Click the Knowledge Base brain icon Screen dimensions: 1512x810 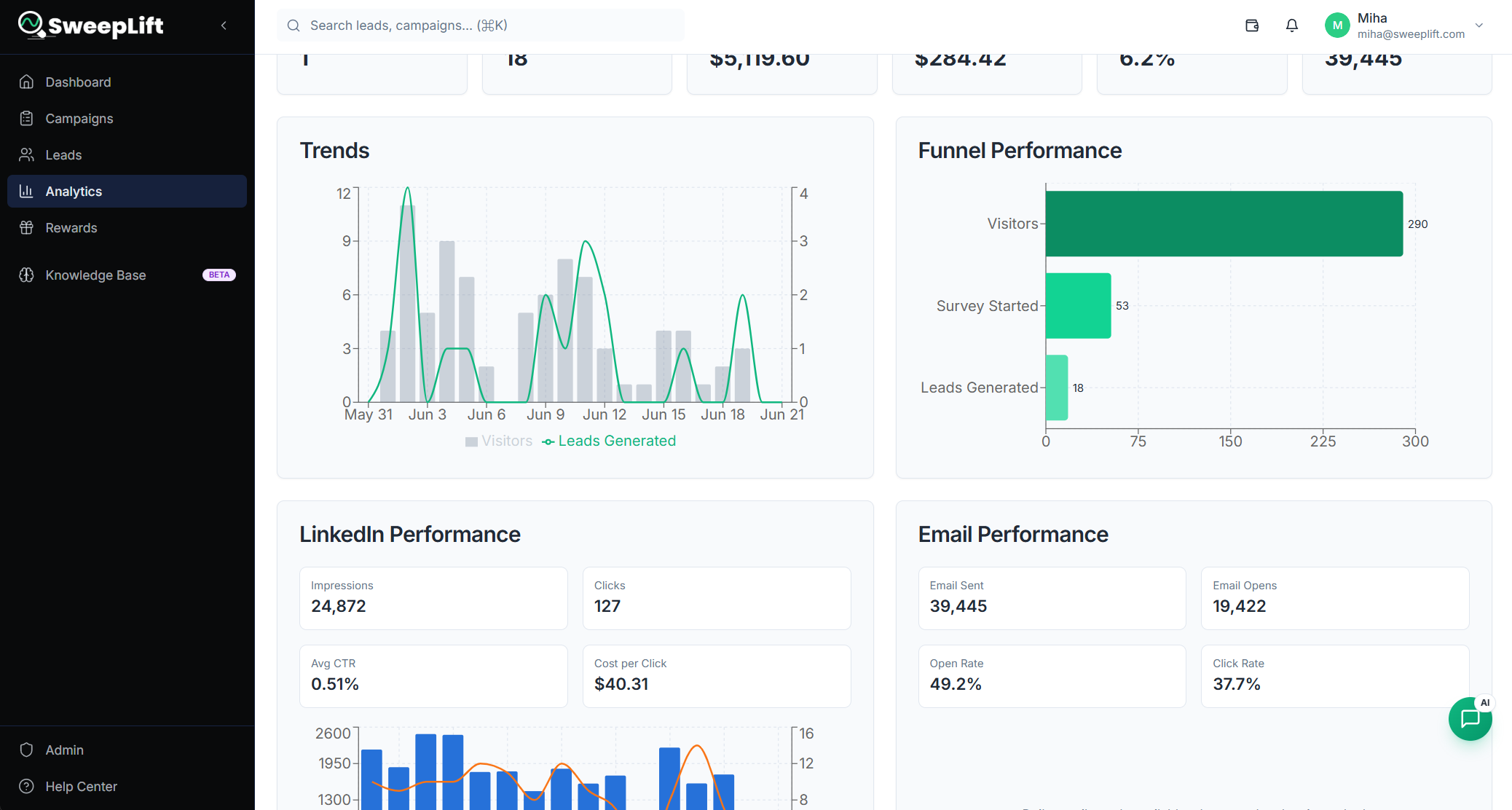coord(27,275)
